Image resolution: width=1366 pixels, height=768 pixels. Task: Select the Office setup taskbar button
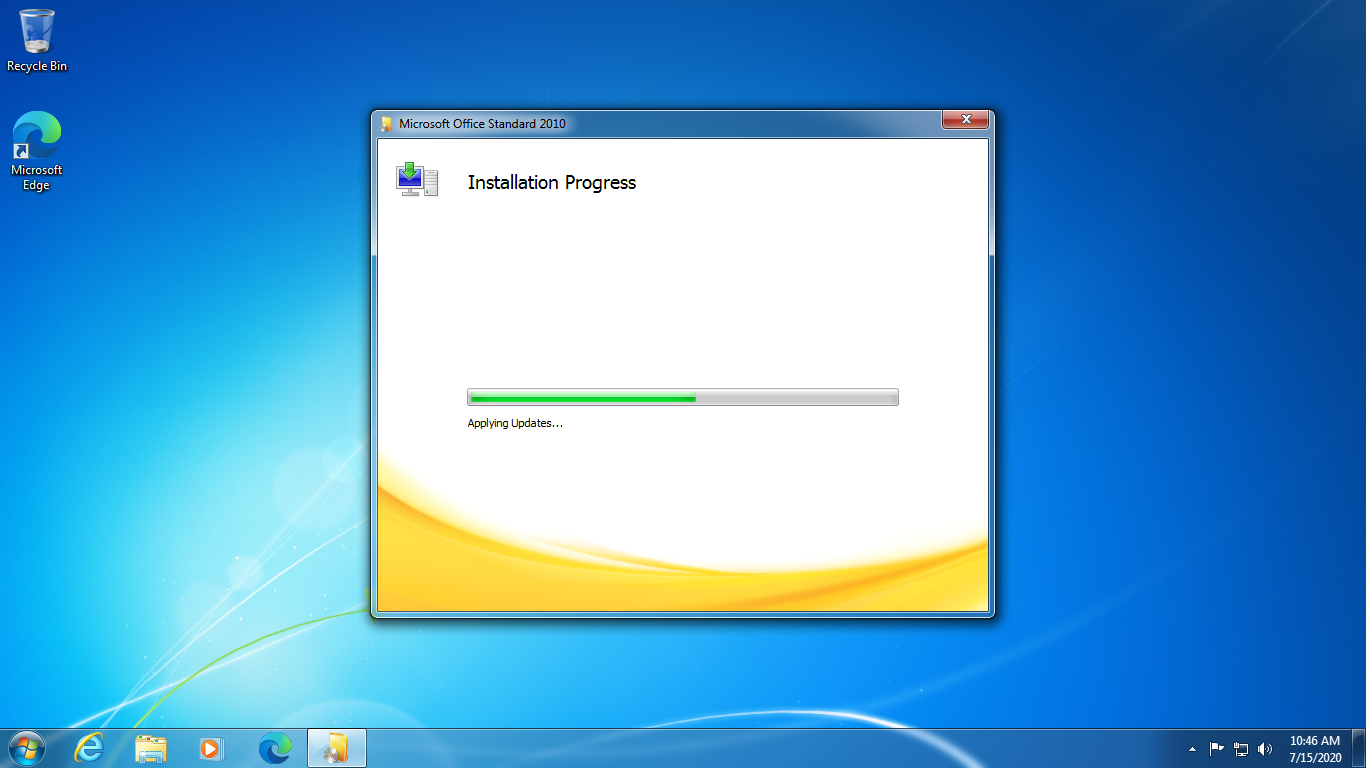pyautogui.click(x=337, y=748)
